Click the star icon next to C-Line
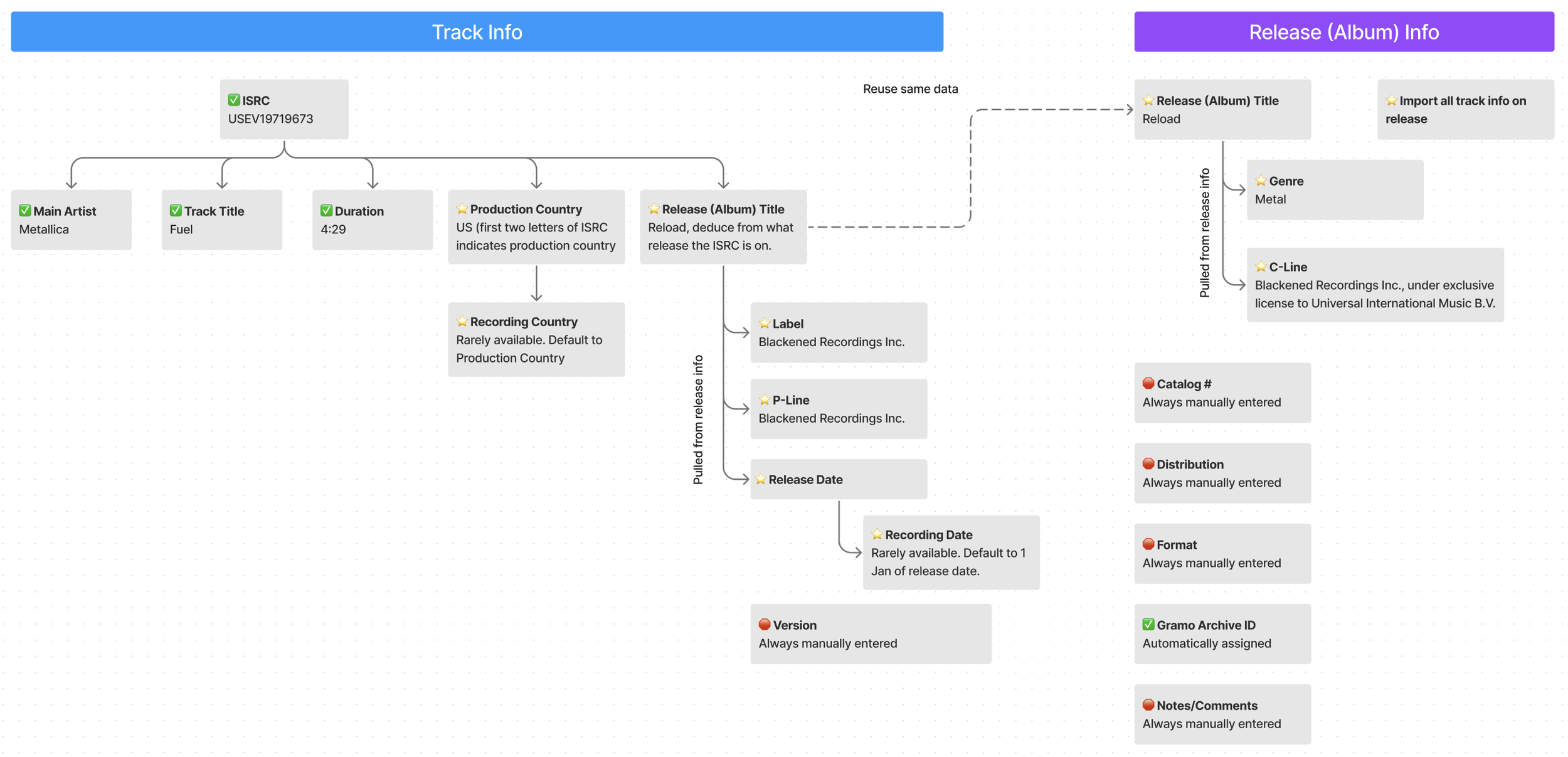The width and height of the screenshot is (1568, 757). click(1261, 267)
